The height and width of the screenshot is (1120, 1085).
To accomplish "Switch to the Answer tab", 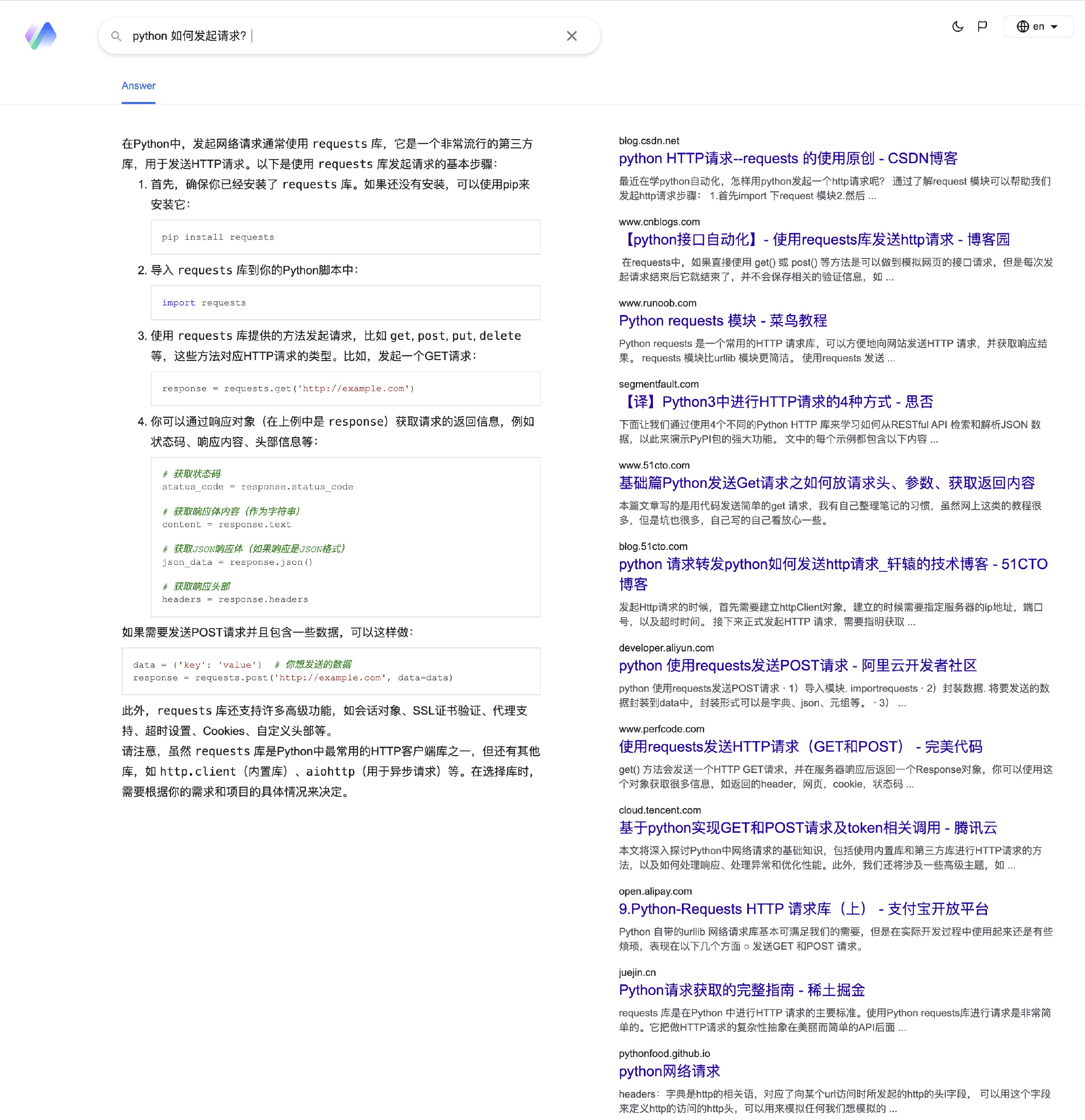I will coord(138,86).
